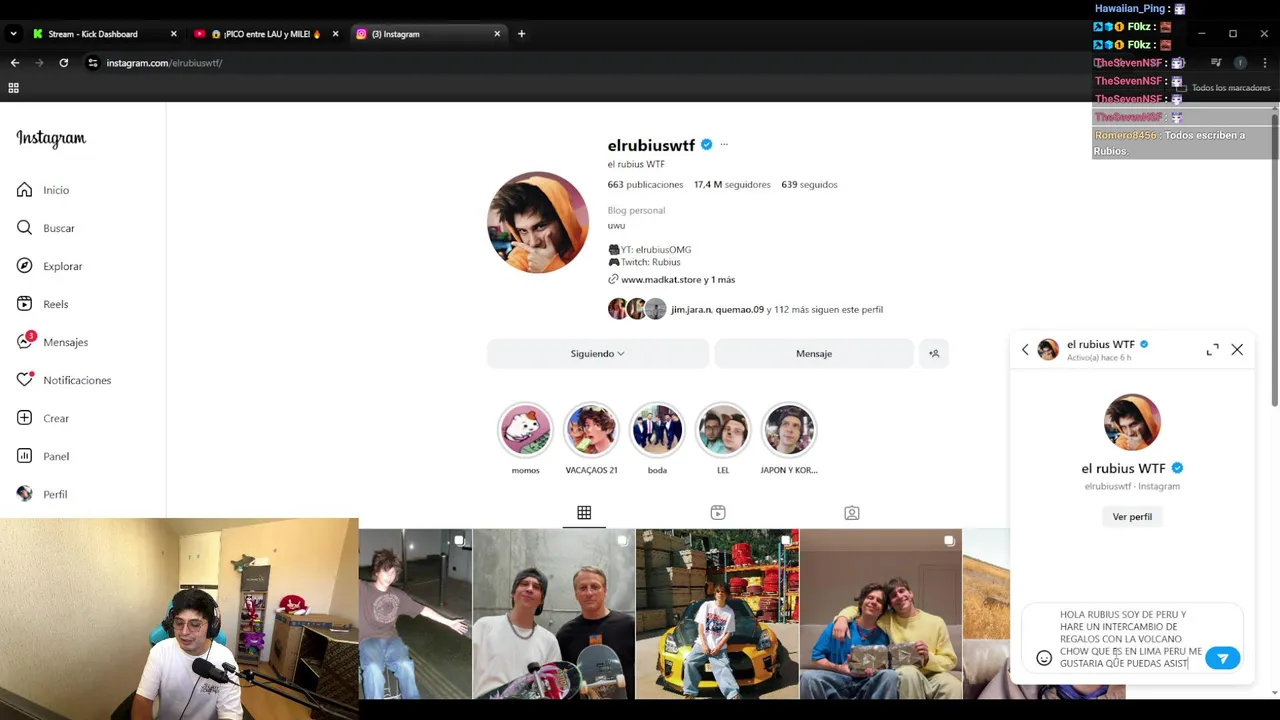
Task: Close the el rubius WTF chat popup
Action: (1237, 349)
